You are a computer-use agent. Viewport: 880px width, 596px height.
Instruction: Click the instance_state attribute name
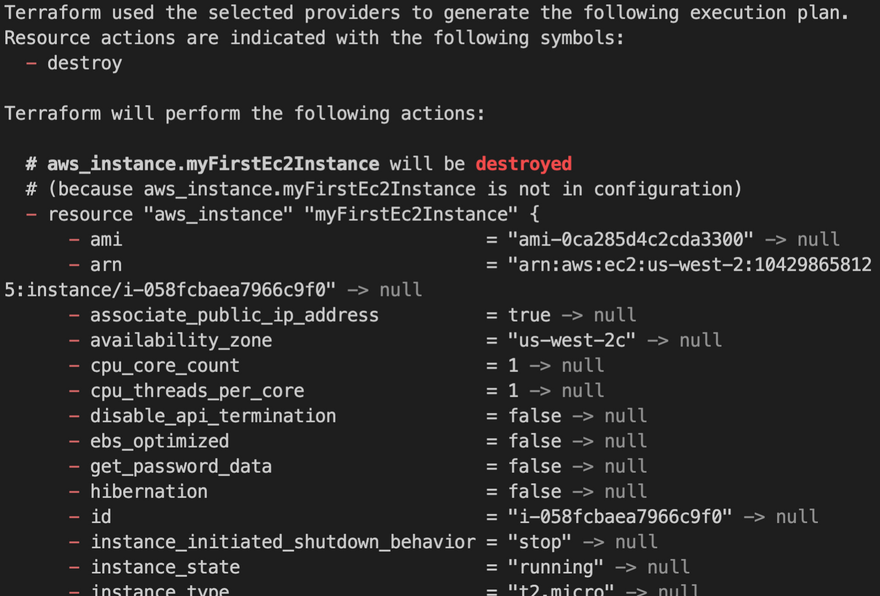point(166,567)
